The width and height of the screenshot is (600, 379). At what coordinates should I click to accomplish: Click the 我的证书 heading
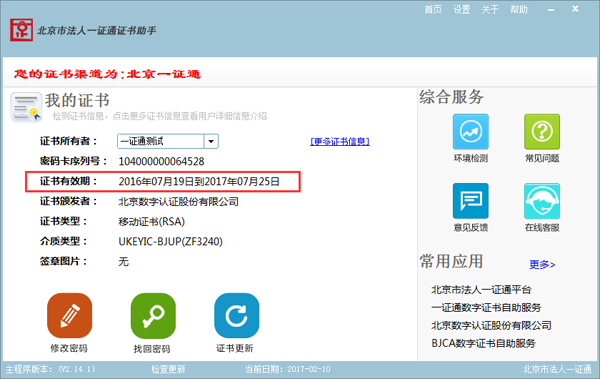pos(77,100)
